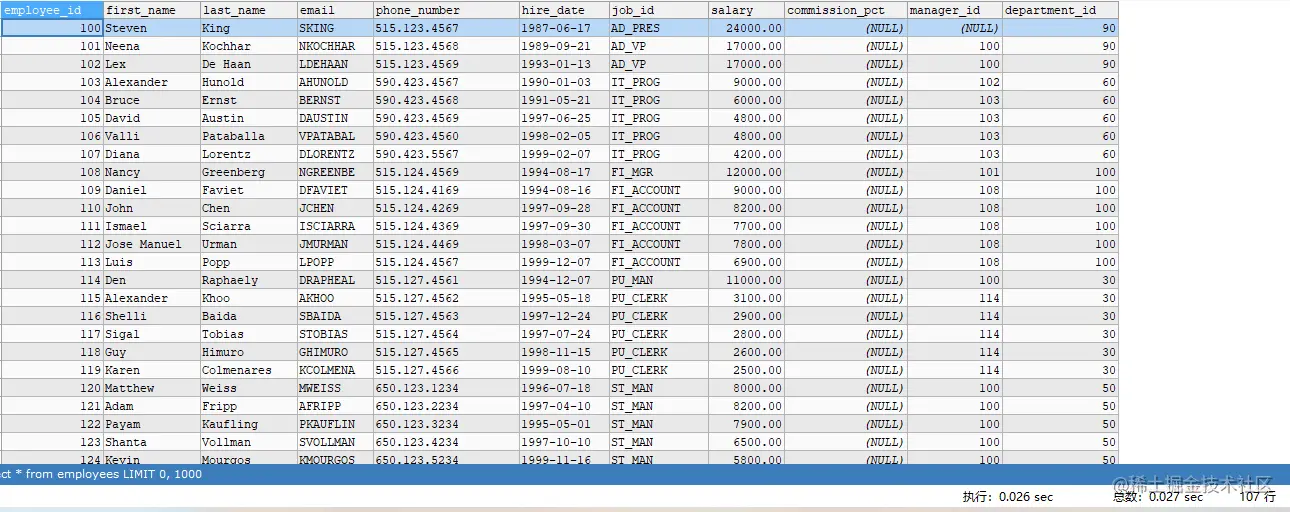This screenshot has width=1290, height=512.
Task: Select hire date 1991-05-21
Action: click(x=564, y=100)
